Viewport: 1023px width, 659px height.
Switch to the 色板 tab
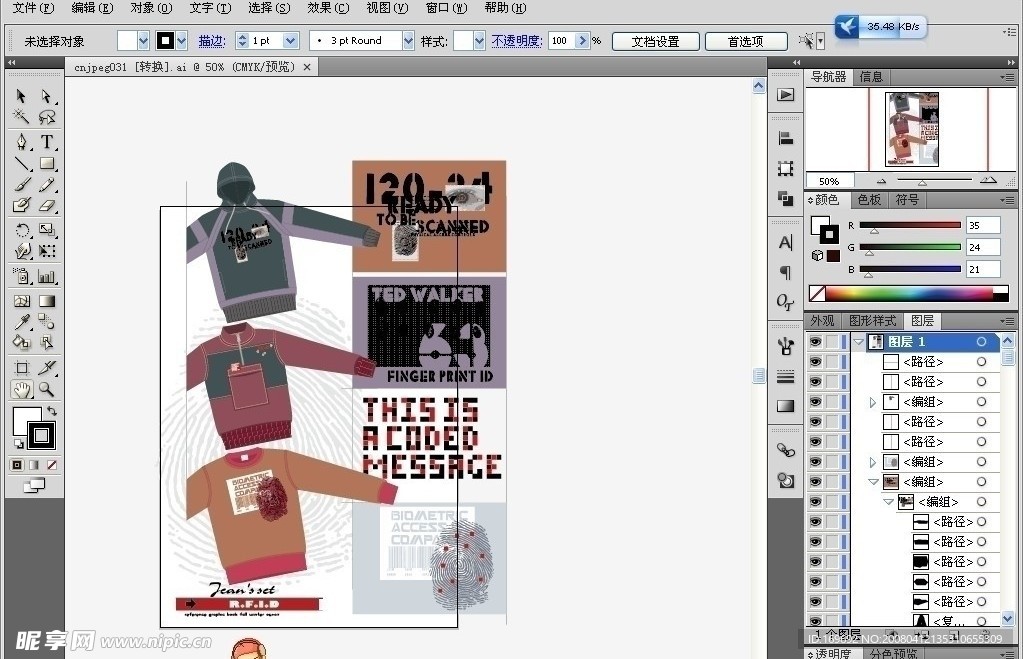[x=869, y=200]
